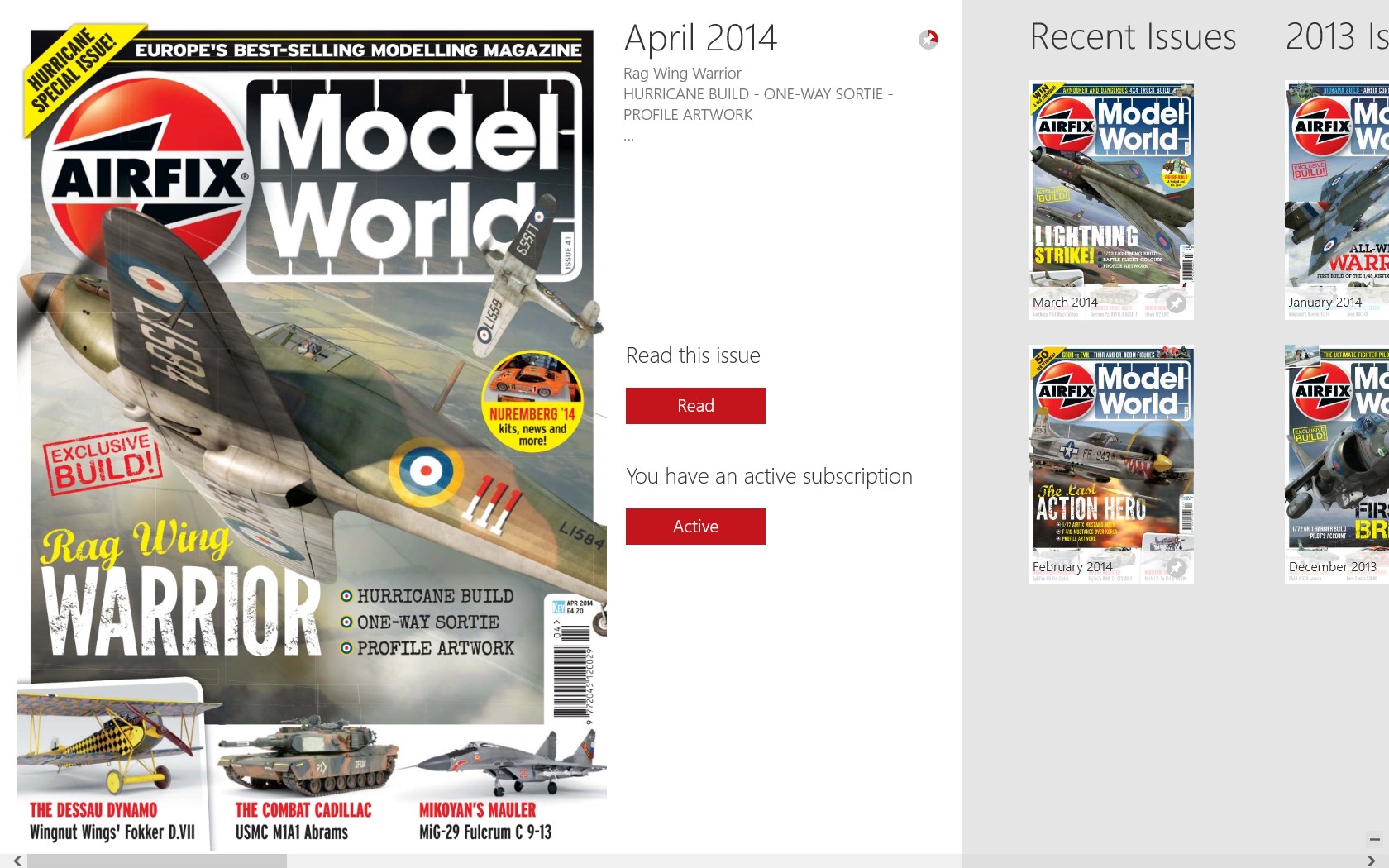Click the left scroll arrow
Screen dimensions: 1389x868
pos(17,861)
